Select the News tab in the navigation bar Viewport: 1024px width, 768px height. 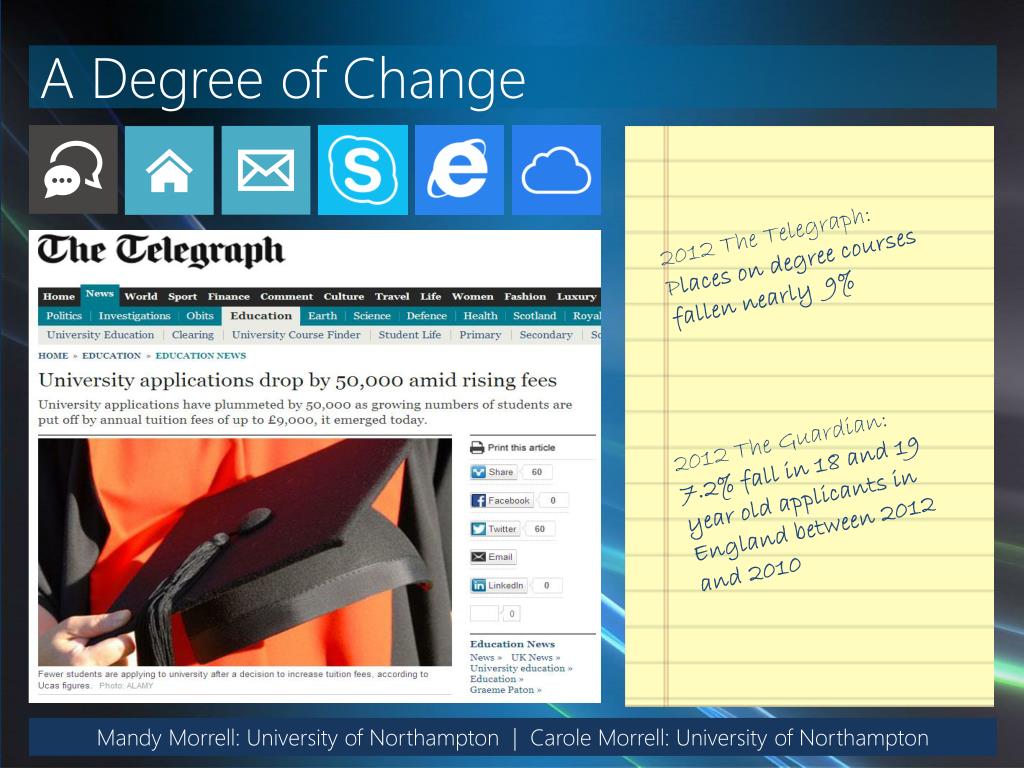100,294
